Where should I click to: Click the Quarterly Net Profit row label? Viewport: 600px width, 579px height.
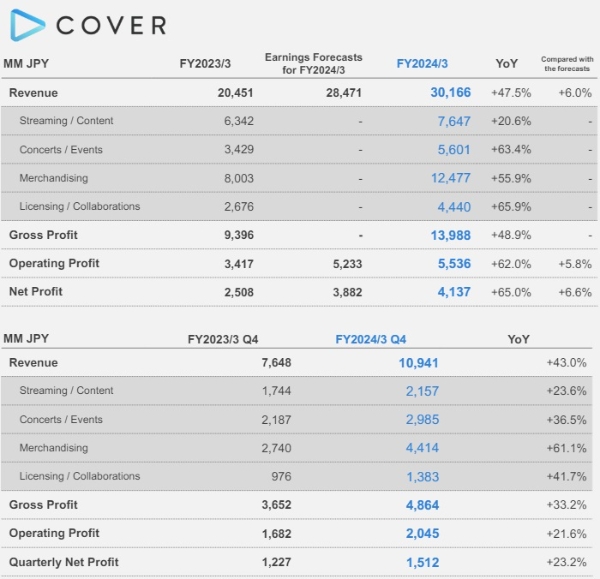[64, 562]
